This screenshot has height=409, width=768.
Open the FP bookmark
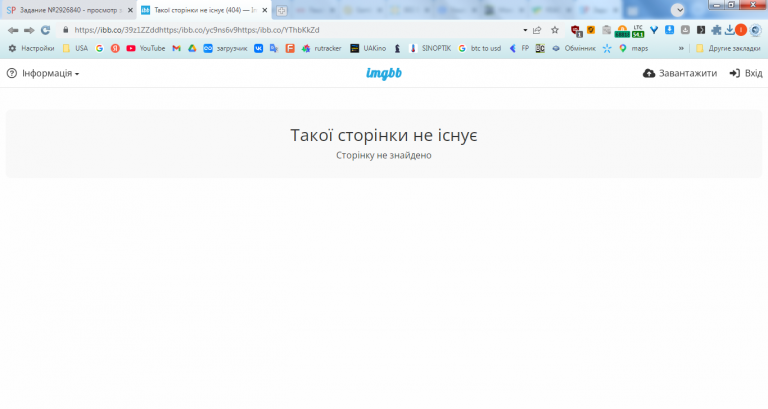coord(519,48)
